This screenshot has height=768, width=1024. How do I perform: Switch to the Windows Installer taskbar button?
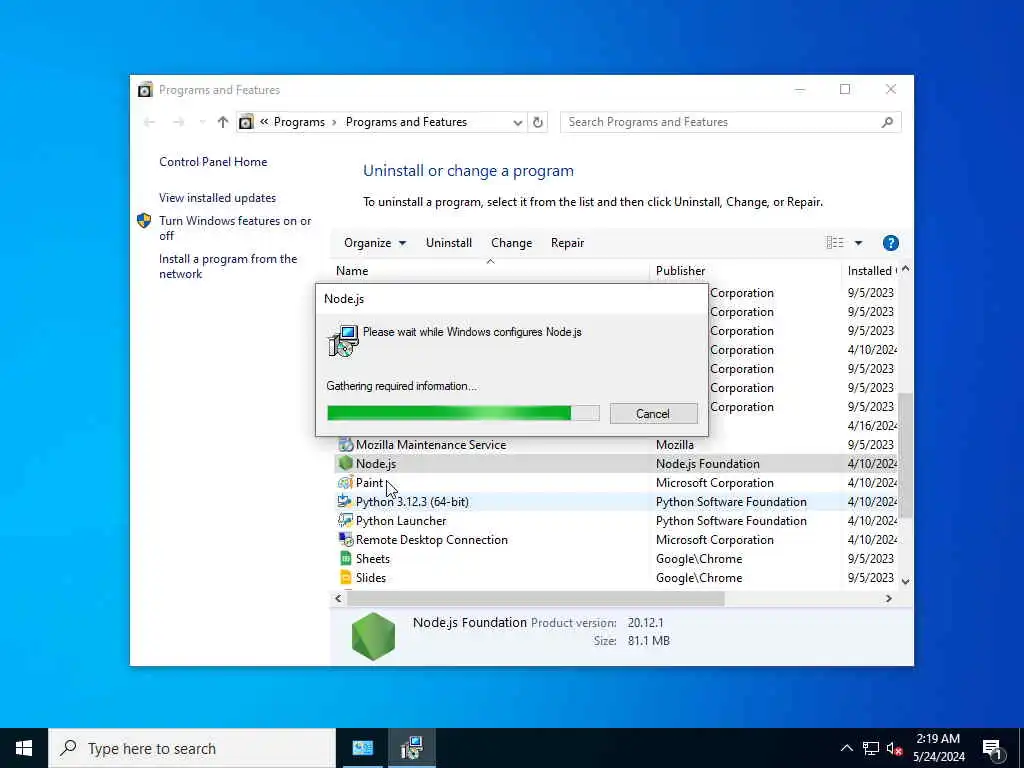[x=411, y=748]
